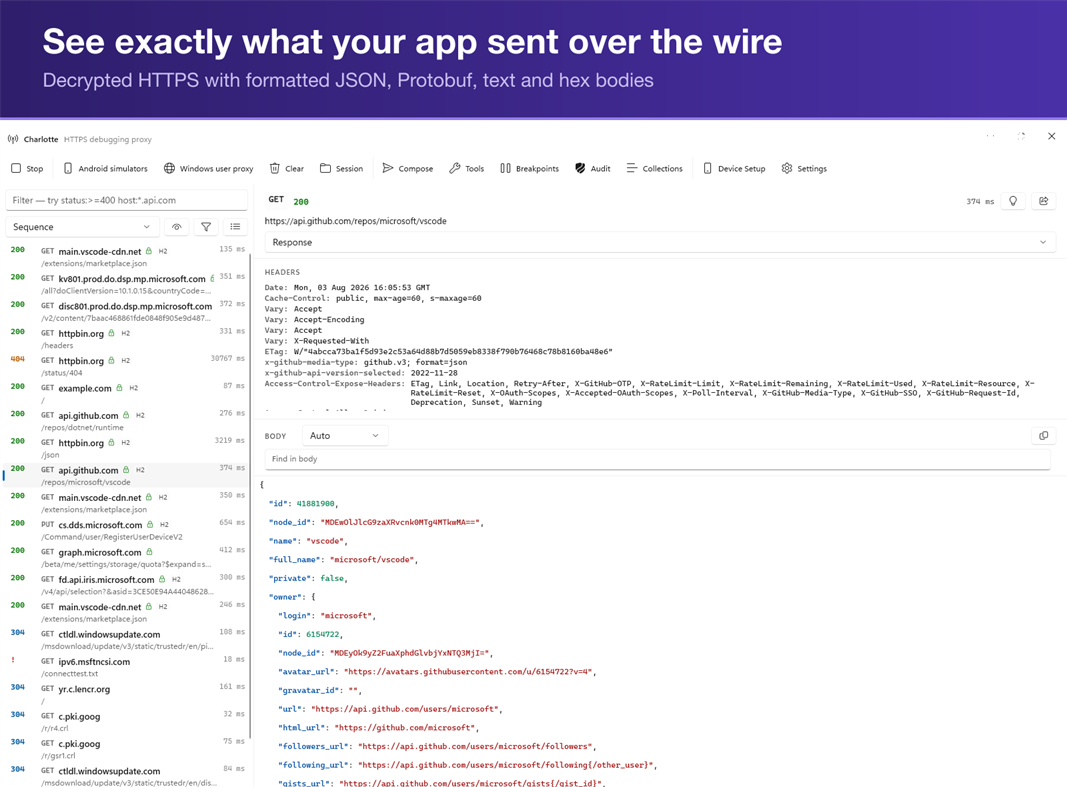The image size is (1067, 787).
Task: Click the request URL api.github.com/repos/microsoft/vscode
Action: click(355, 221)
